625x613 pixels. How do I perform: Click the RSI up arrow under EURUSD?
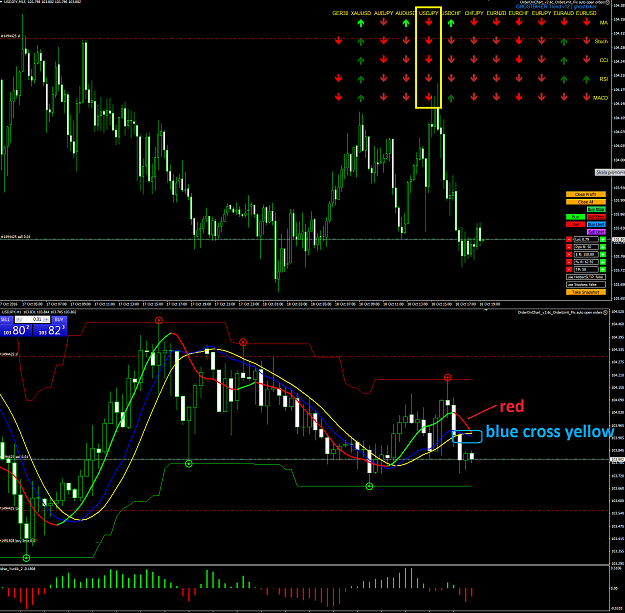(586, 79)
